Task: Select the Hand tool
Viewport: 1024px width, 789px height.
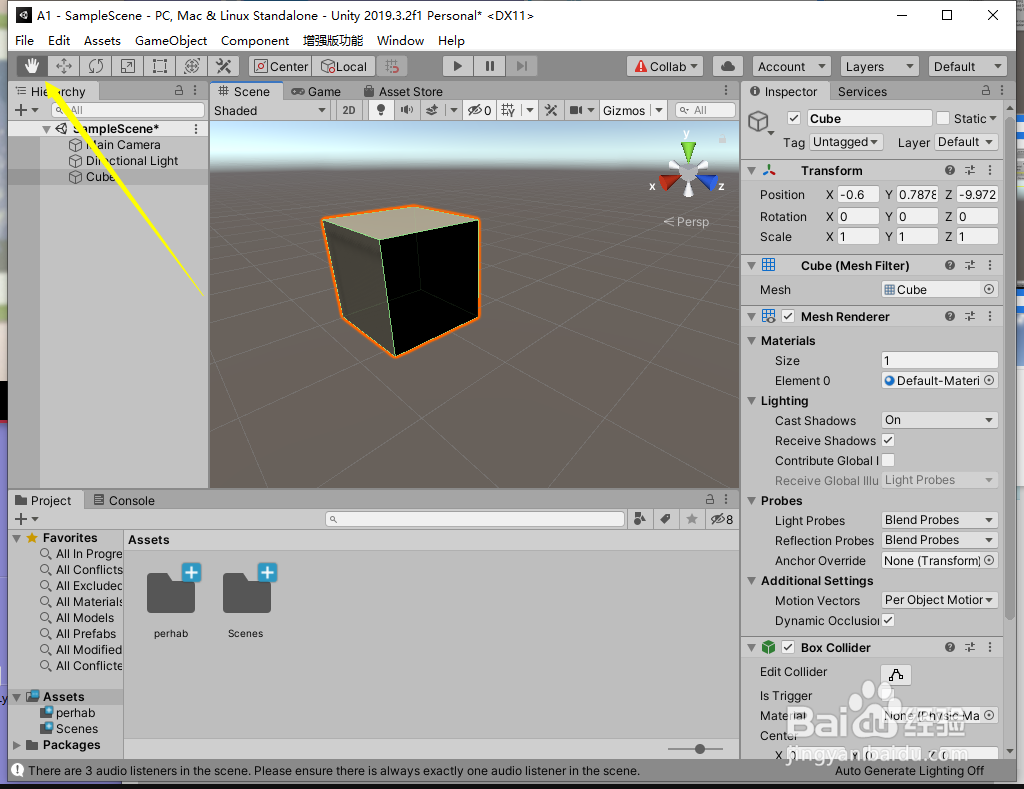Action: 31,66
